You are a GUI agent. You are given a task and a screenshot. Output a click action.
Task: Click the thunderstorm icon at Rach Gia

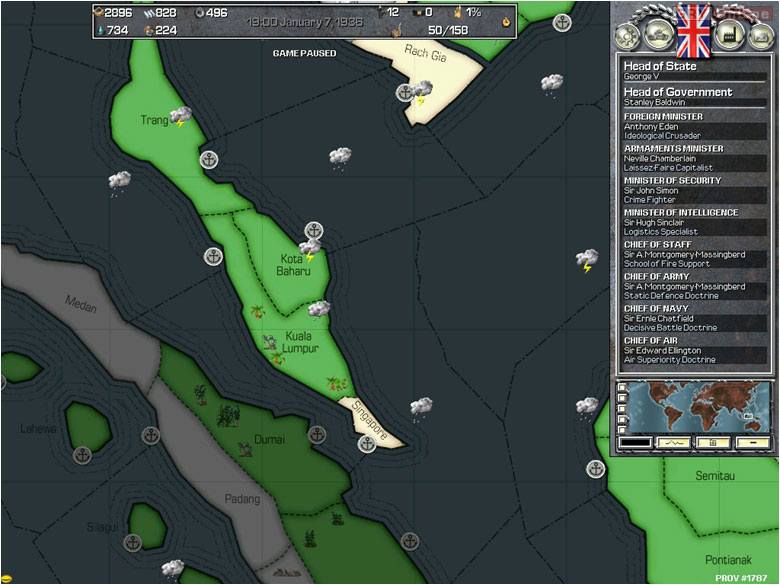(x=423, y=93)
